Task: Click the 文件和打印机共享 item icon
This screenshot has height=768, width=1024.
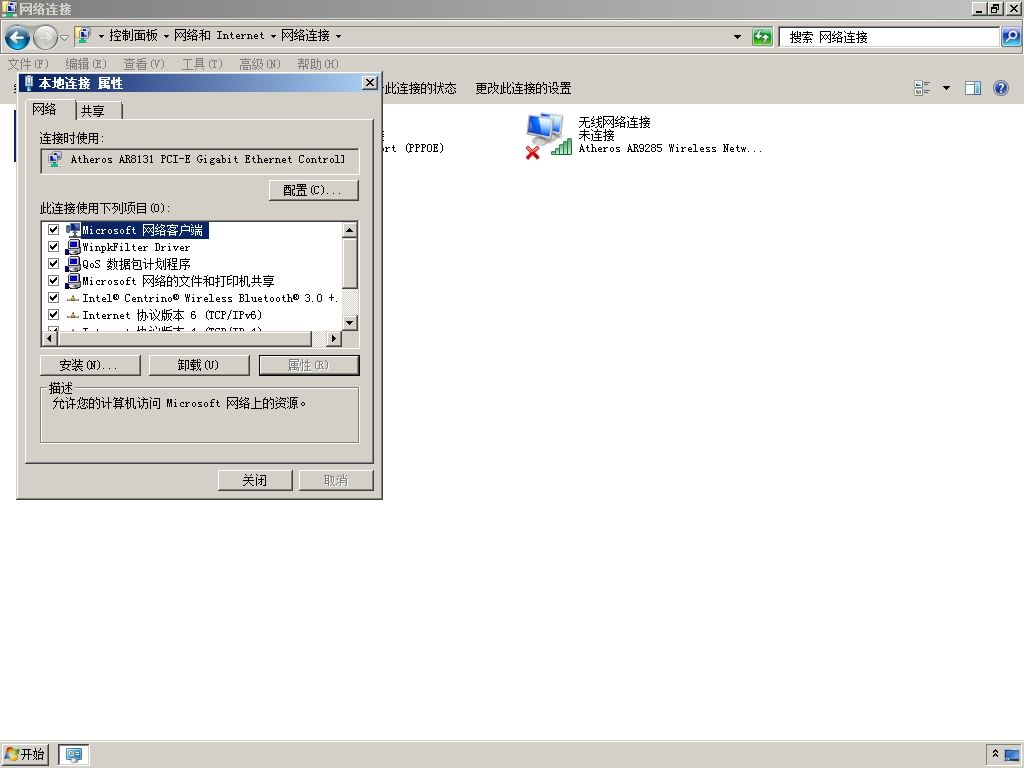Action: (x=73, y=281)
